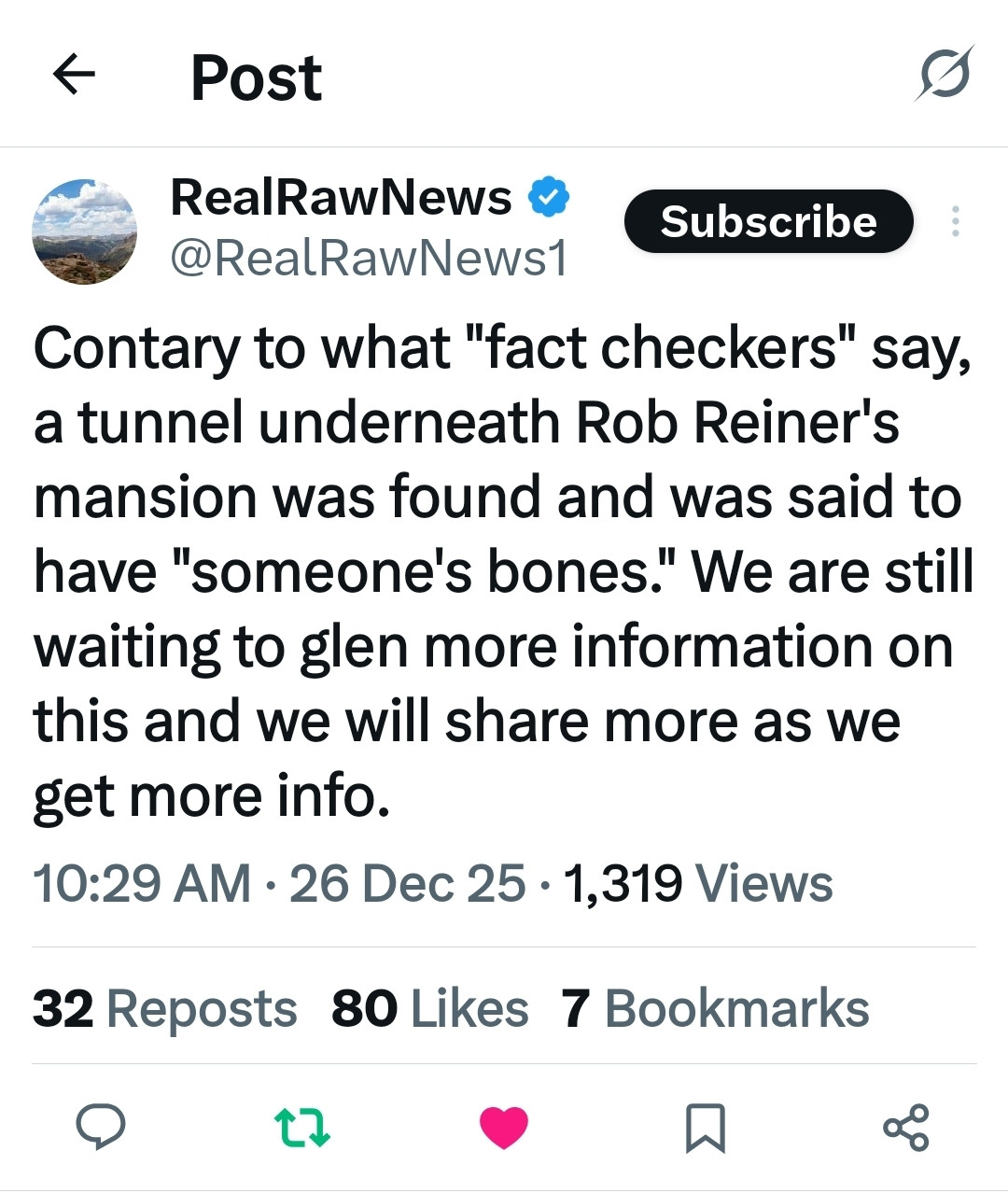Go back using the arrow icon
The image size is (1008, 1193).
click(x=75, y=75)
